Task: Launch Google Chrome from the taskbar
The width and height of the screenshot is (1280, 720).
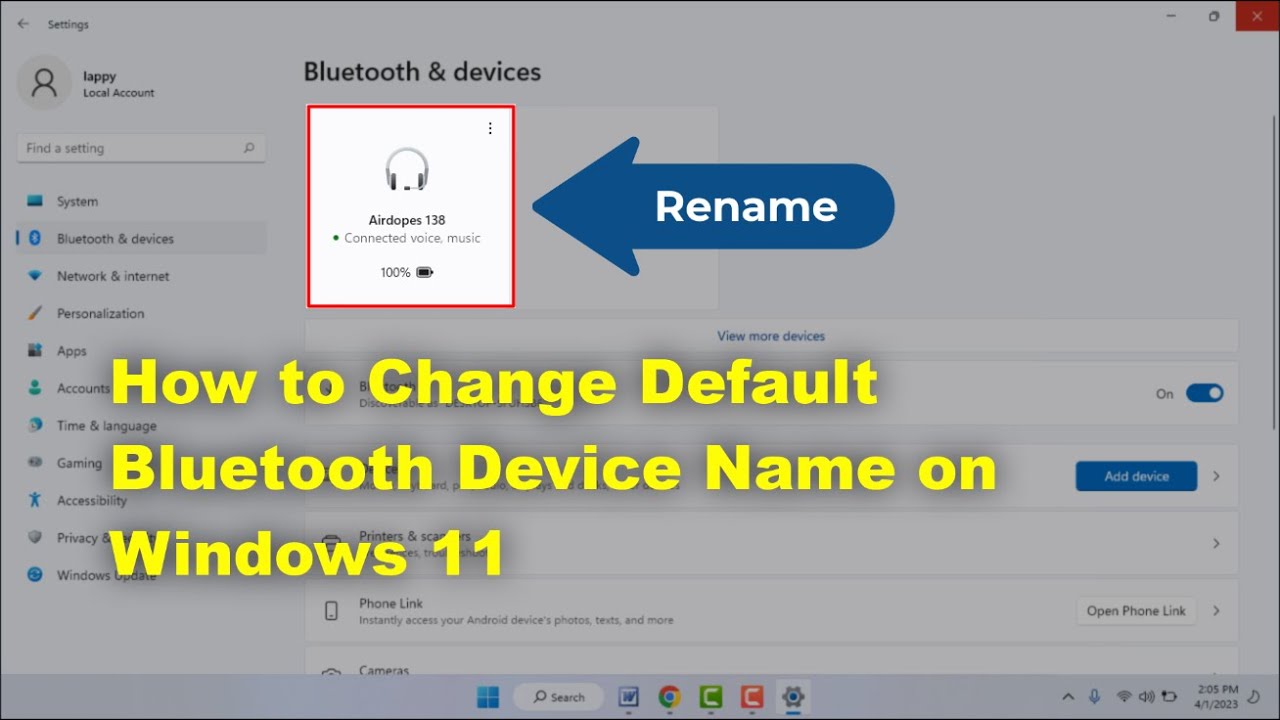Action: click(x=670, y=697)
